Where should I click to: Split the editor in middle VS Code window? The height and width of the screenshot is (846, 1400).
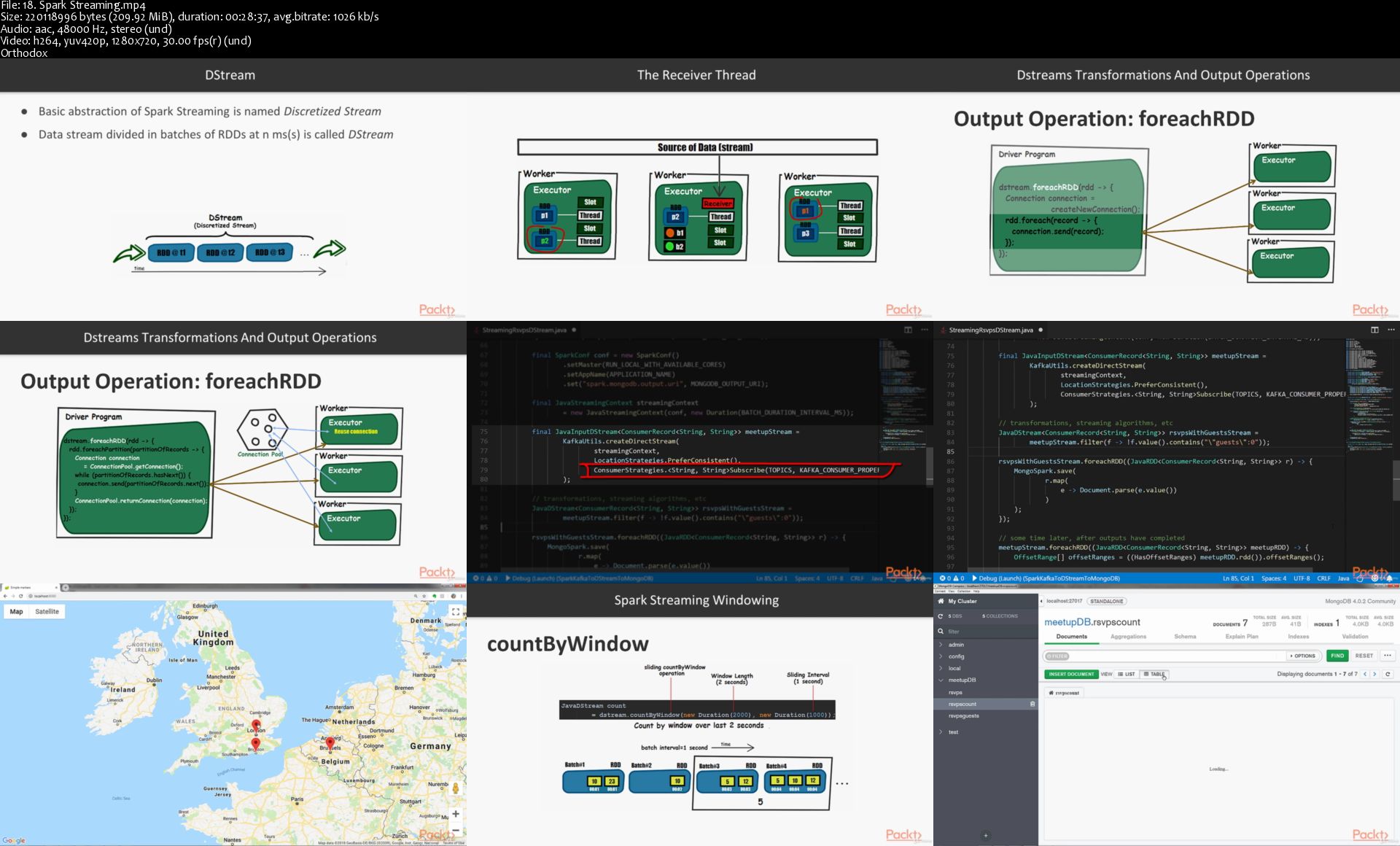908,330
